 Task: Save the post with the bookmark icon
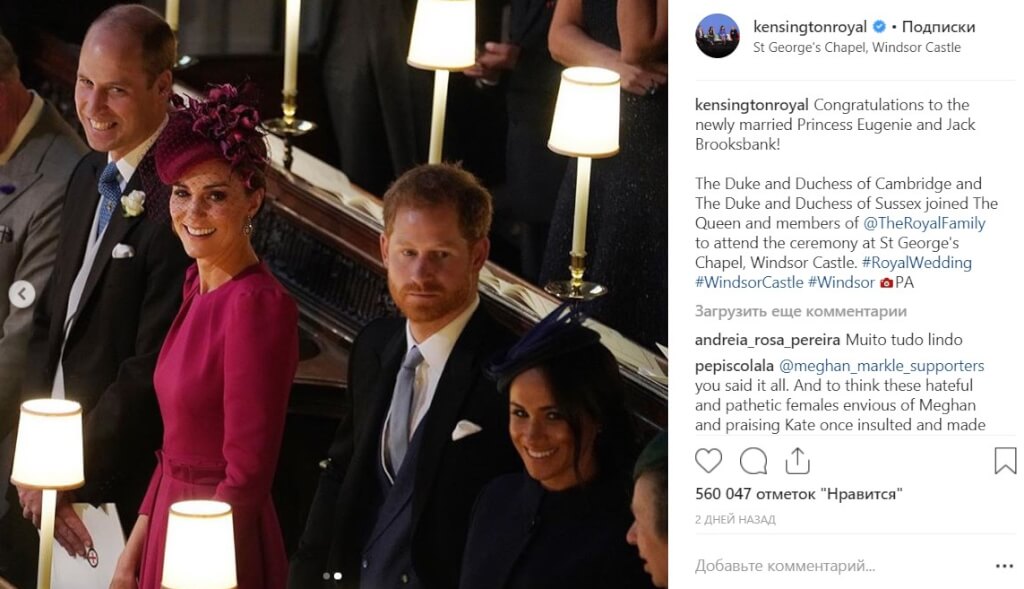1005,460
